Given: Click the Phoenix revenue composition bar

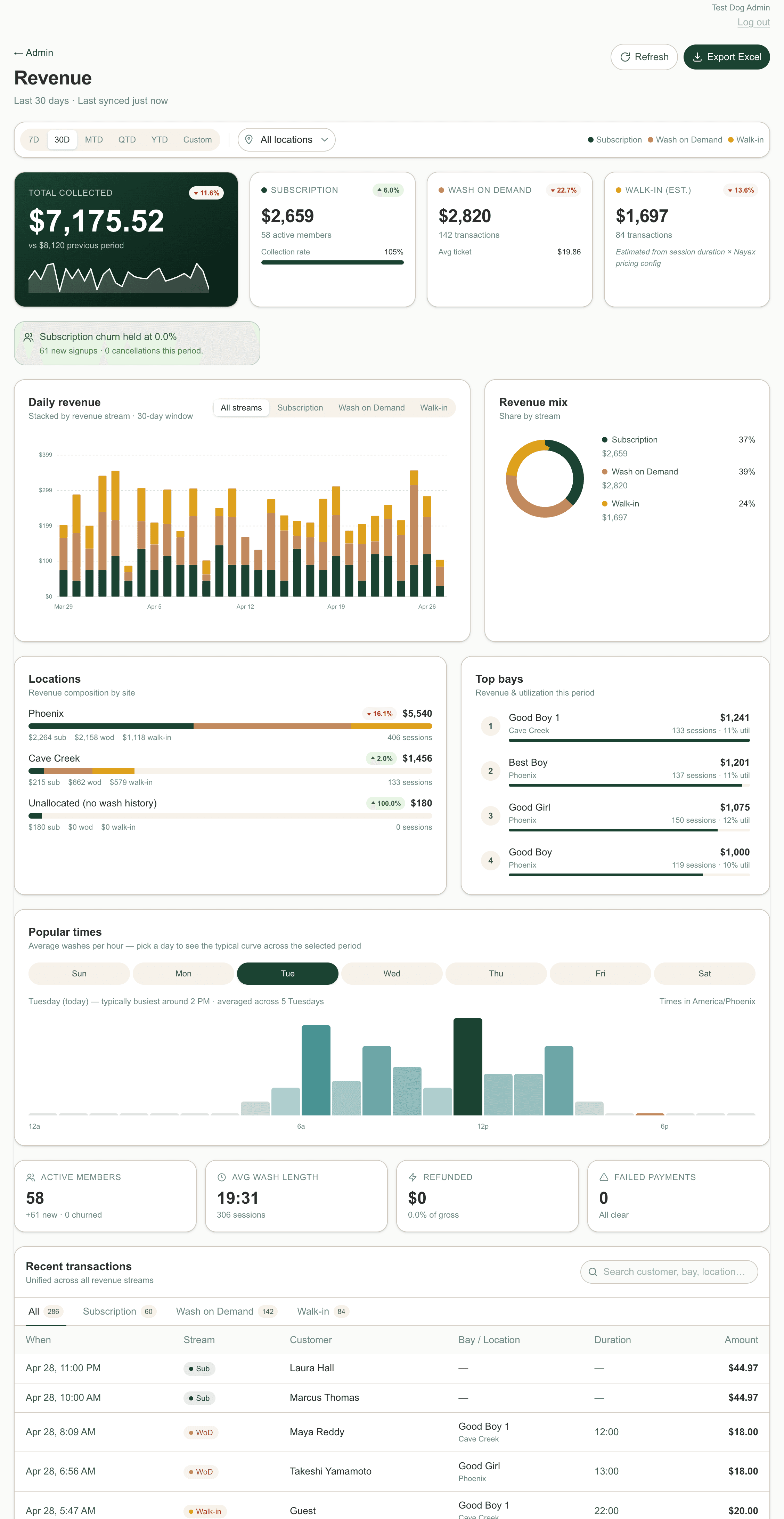Looking at the screenshot, I should [230, 726].
